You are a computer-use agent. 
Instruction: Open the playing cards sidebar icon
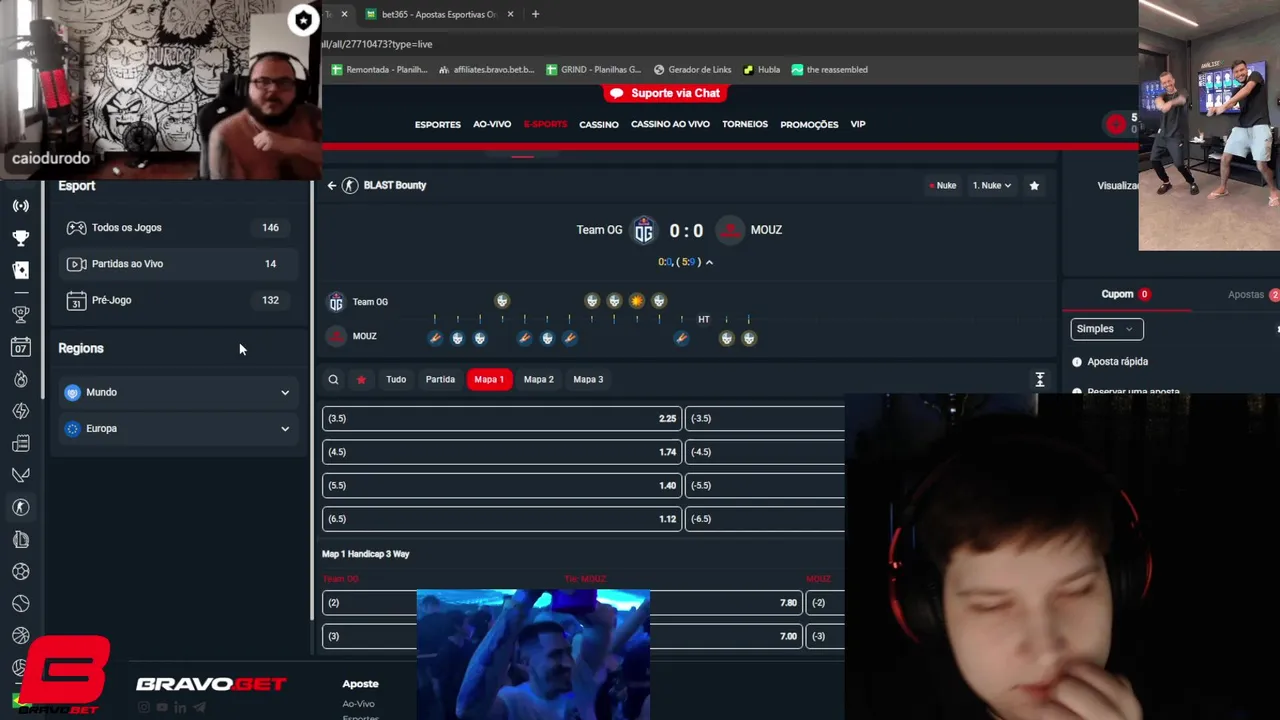(x=21, y=270)
